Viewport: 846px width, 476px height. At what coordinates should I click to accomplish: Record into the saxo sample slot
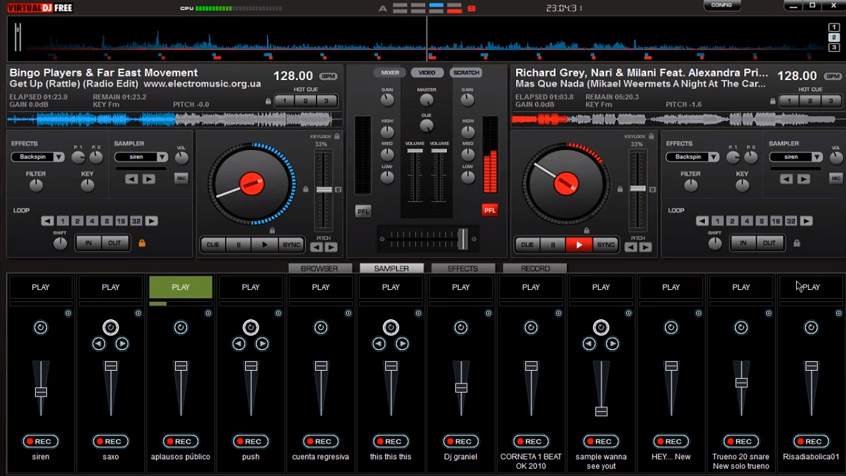point(111,441)
